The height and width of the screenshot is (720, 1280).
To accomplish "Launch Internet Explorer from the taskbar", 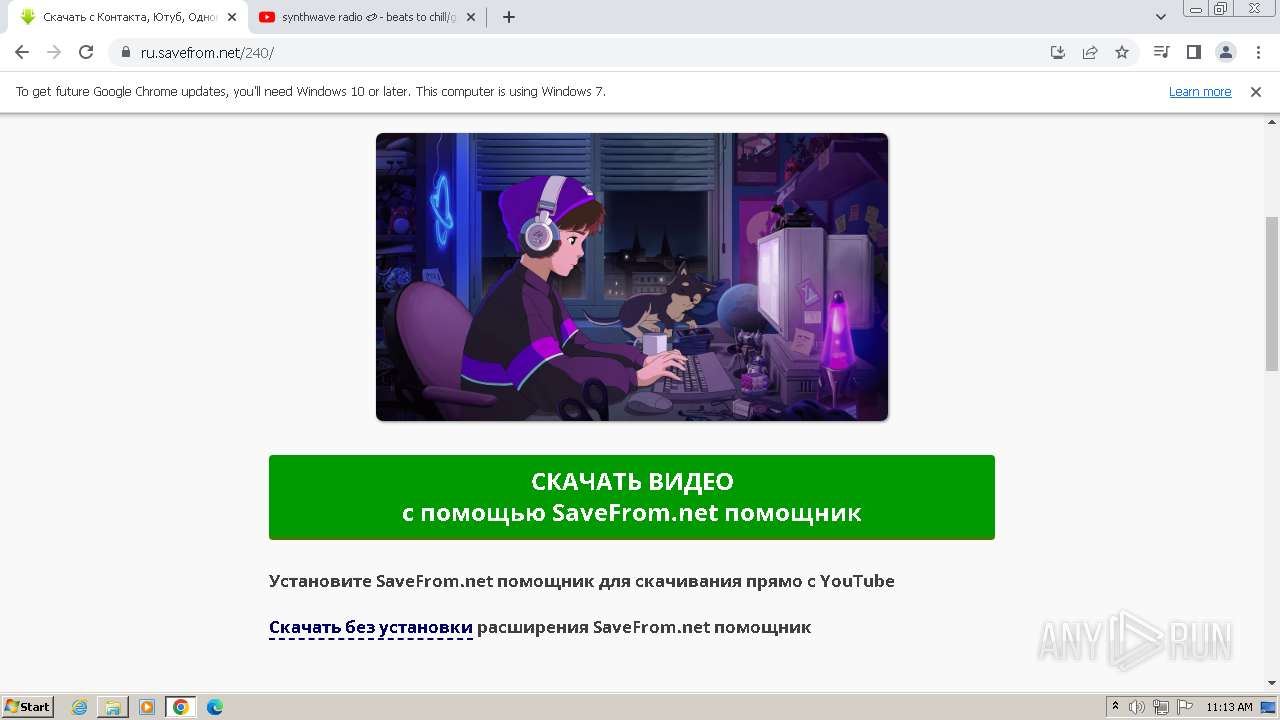I will [79, 707].
